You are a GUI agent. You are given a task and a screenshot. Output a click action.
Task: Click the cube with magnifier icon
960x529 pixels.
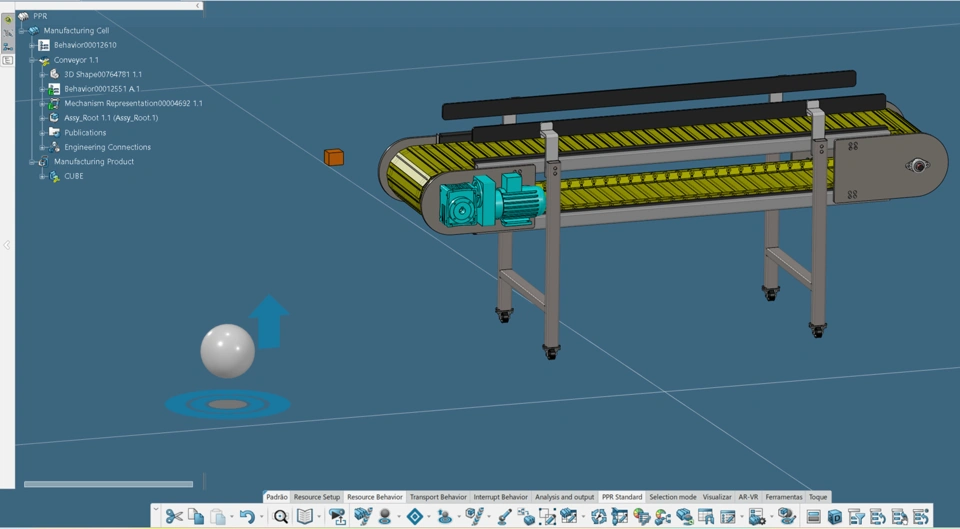tap(786, 516)
